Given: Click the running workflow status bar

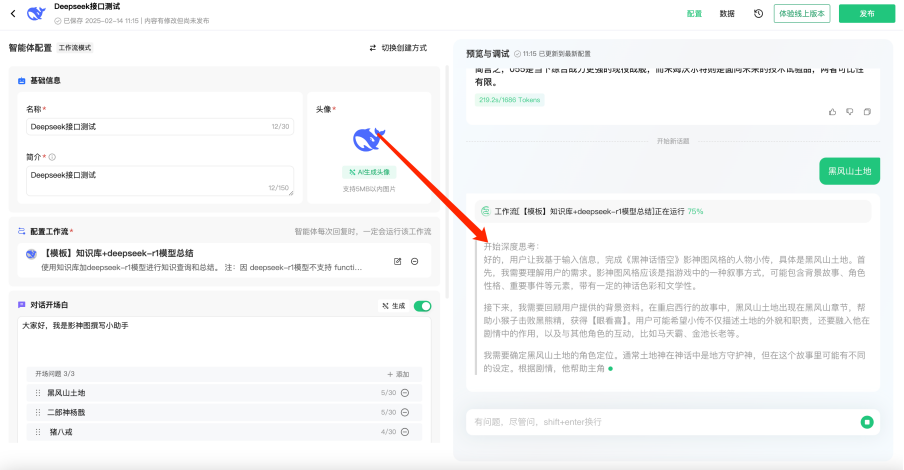Looking at the screenshot, I should pos(673,212).
